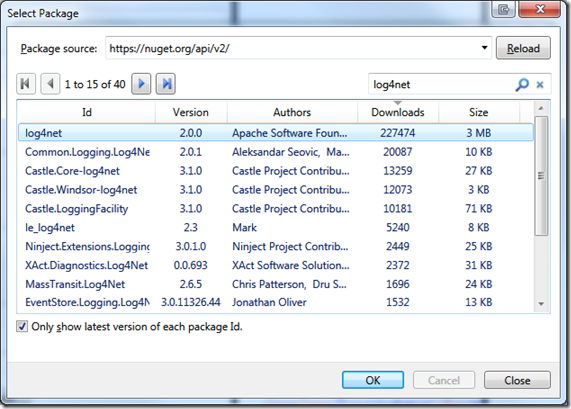Click the Reload button

[523, 48]
